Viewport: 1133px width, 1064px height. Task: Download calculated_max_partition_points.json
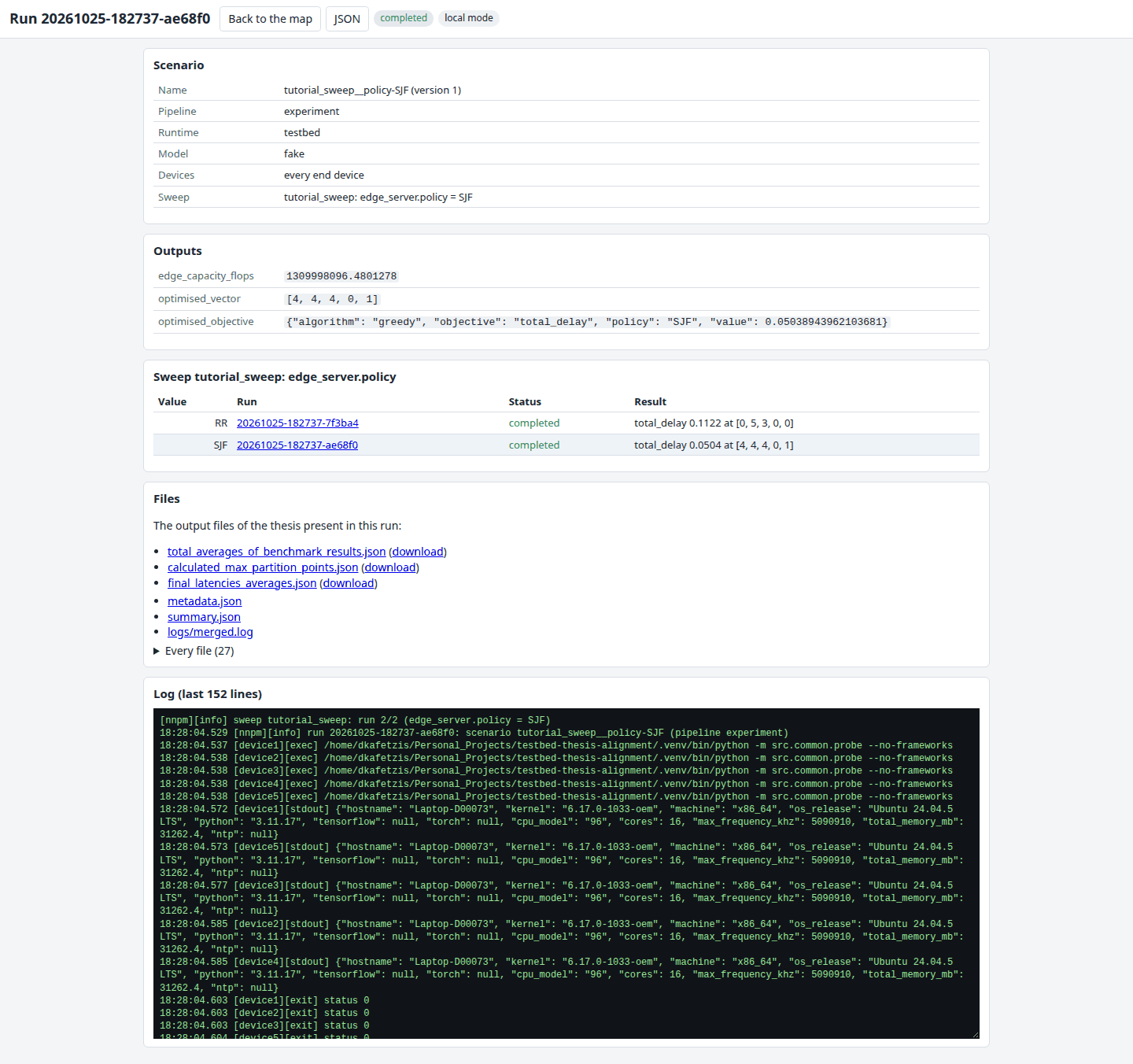390,567
